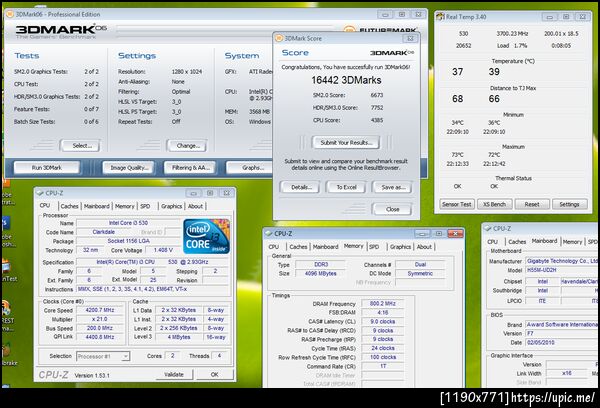This screenshot has height=408, width=600.
Task: Submit Your Results in 3DMark Score
Action: click(346, 142)
